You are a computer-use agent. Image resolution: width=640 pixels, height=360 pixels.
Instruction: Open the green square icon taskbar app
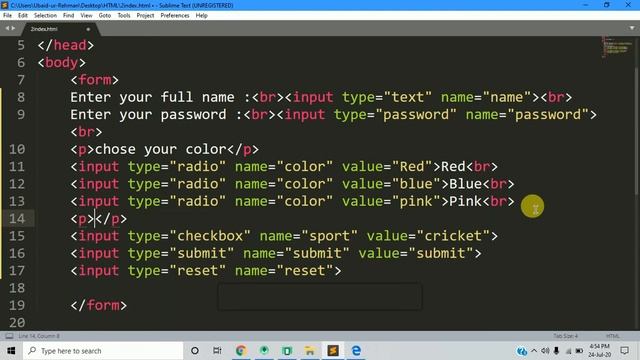(x=287, y=351)
